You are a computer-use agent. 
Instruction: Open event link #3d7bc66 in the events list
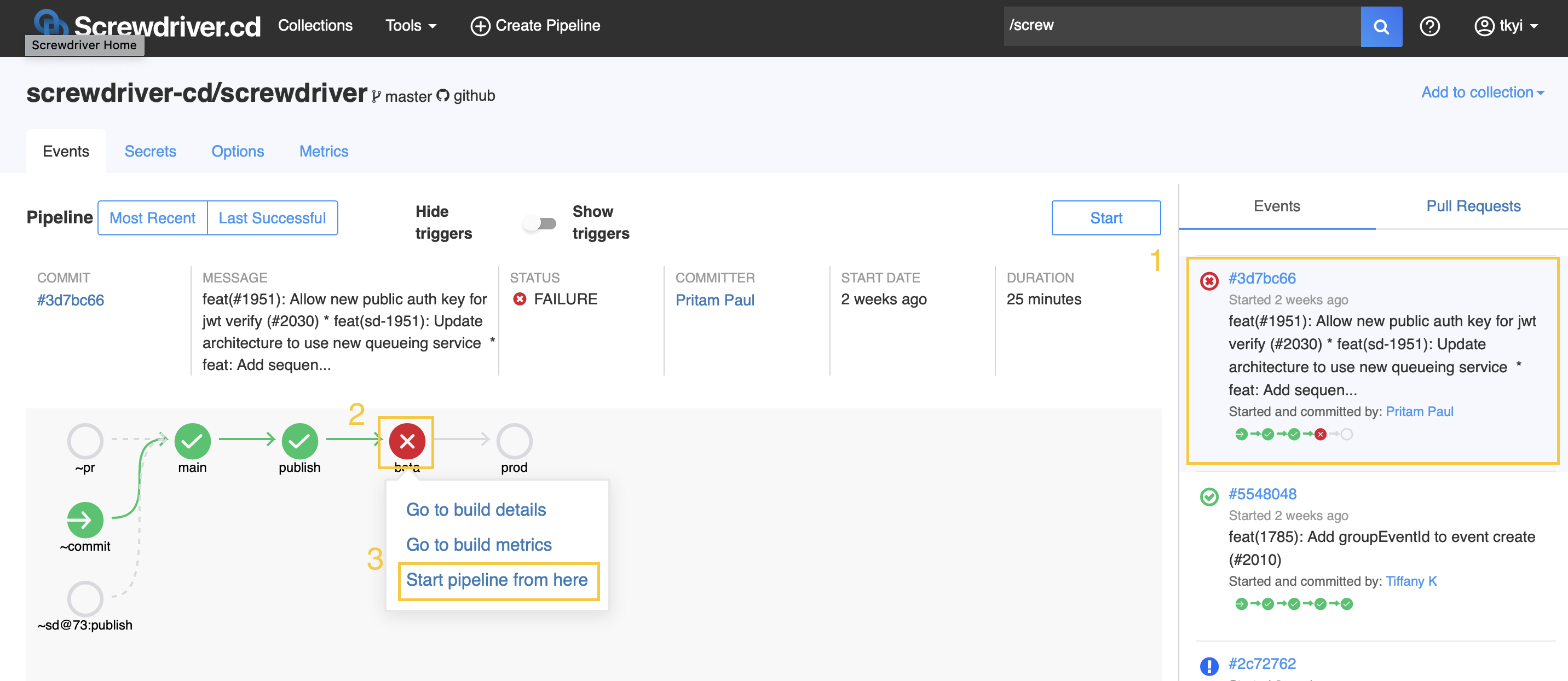tap(1261, 278)
